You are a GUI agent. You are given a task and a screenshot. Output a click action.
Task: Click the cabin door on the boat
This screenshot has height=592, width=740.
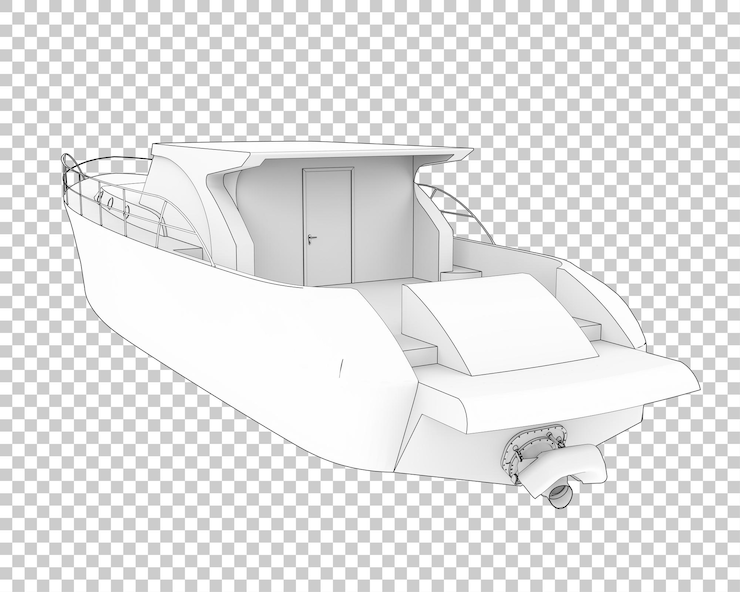pos(328,227)
